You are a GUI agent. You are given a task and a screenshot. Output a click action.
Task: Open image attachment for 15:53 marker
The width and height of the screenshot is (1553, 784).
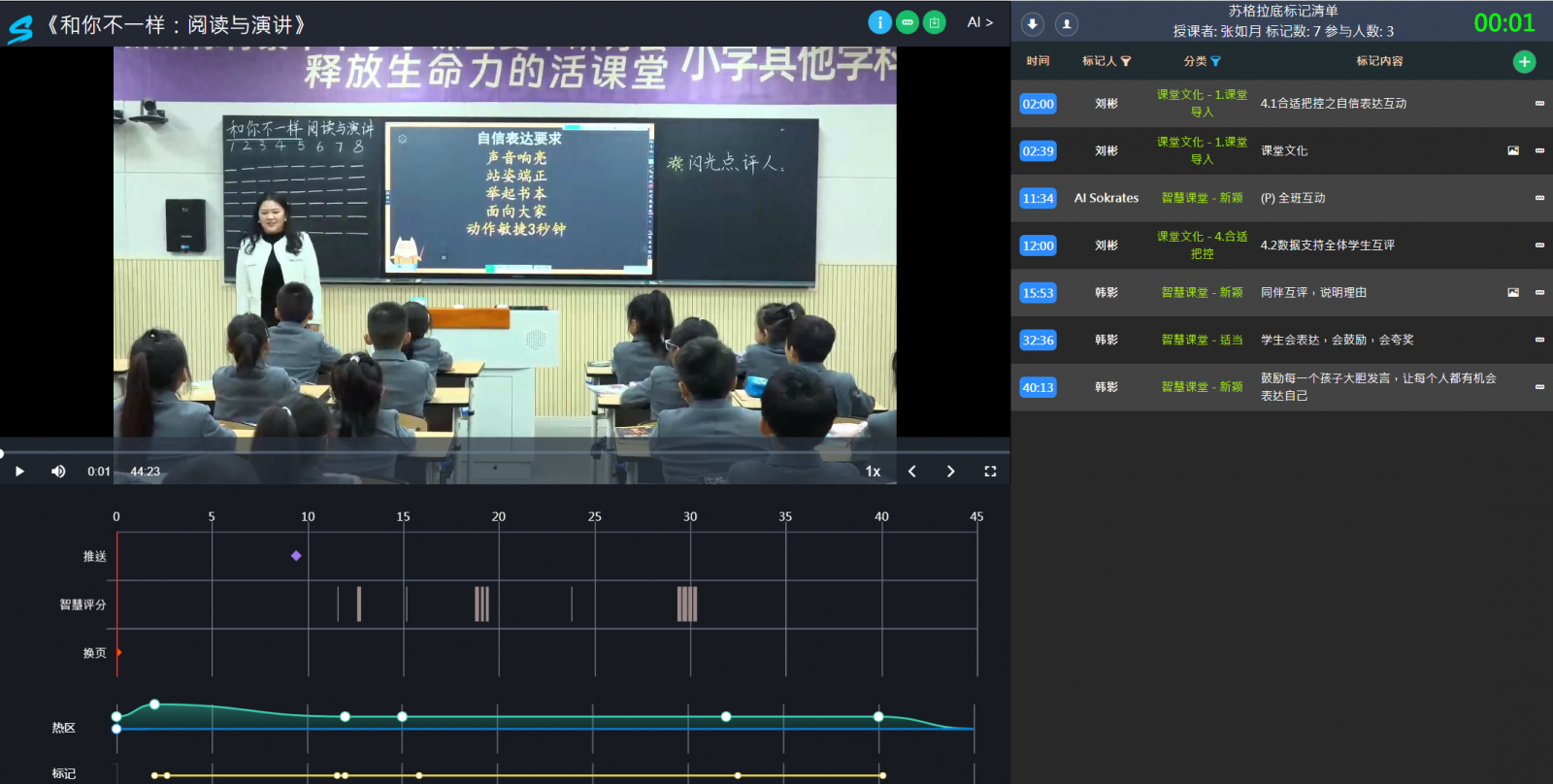pyautogui.click(x=1512, y=293)
